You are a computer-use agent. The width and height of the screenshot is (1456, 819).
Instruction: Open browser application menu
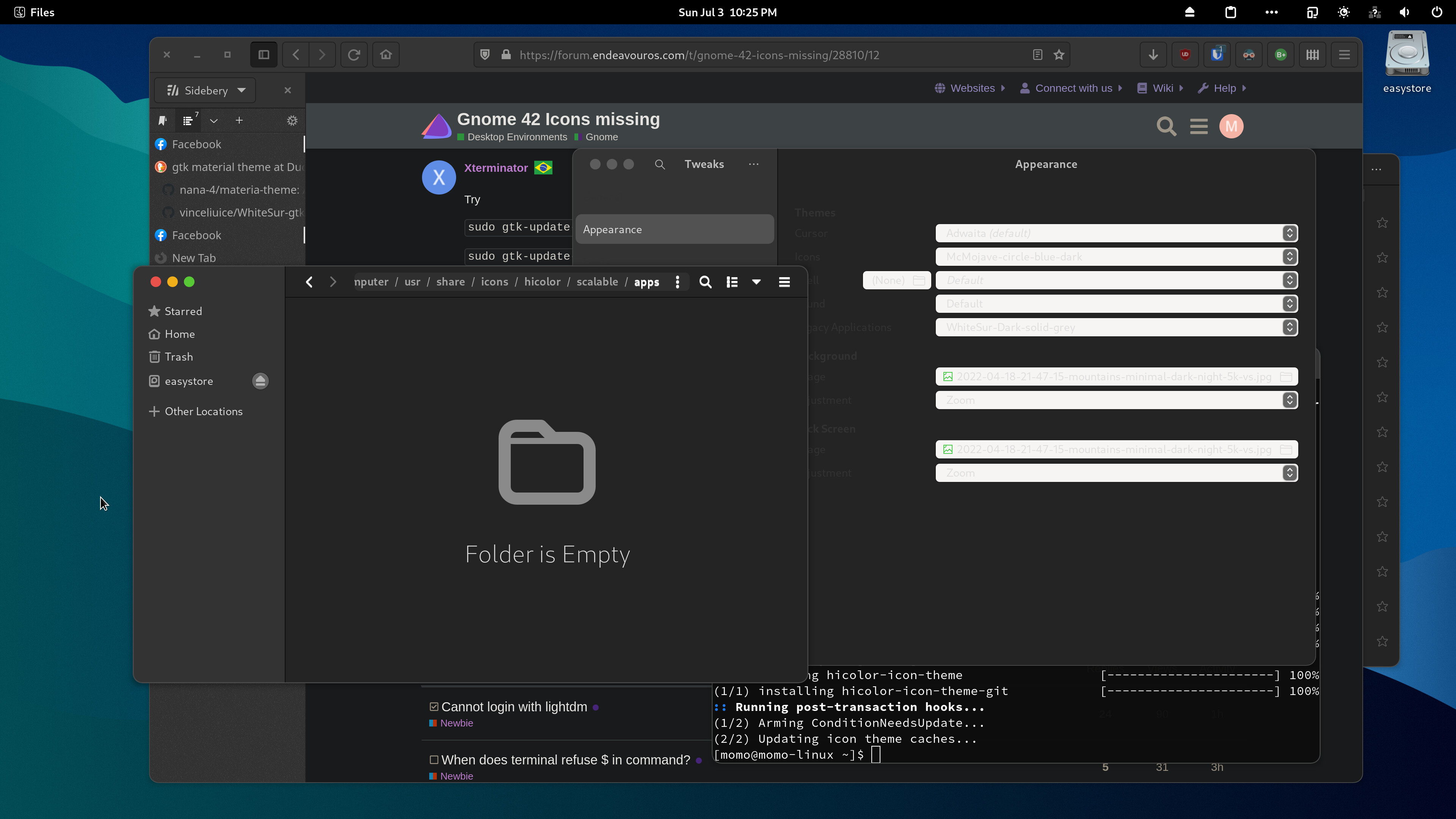[1345, 55]
